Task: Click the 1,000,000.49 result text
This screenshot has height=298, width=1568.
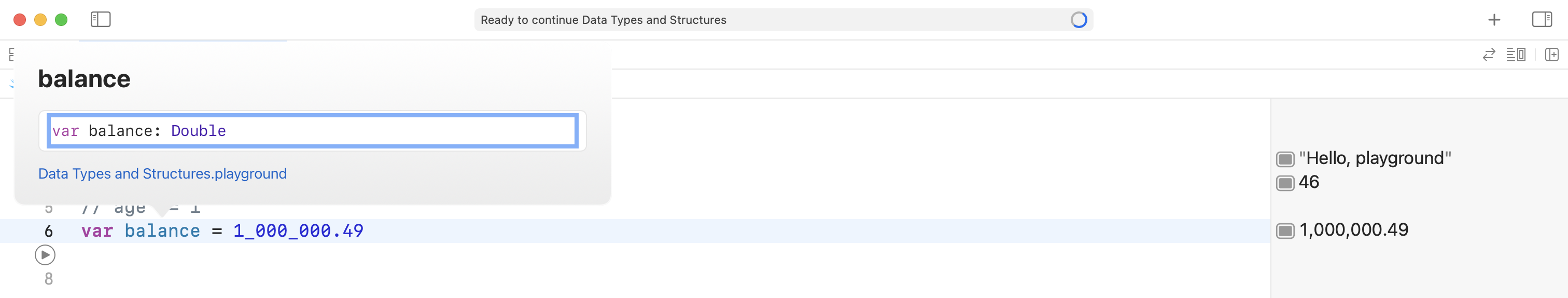Action: pos(1354,231)
